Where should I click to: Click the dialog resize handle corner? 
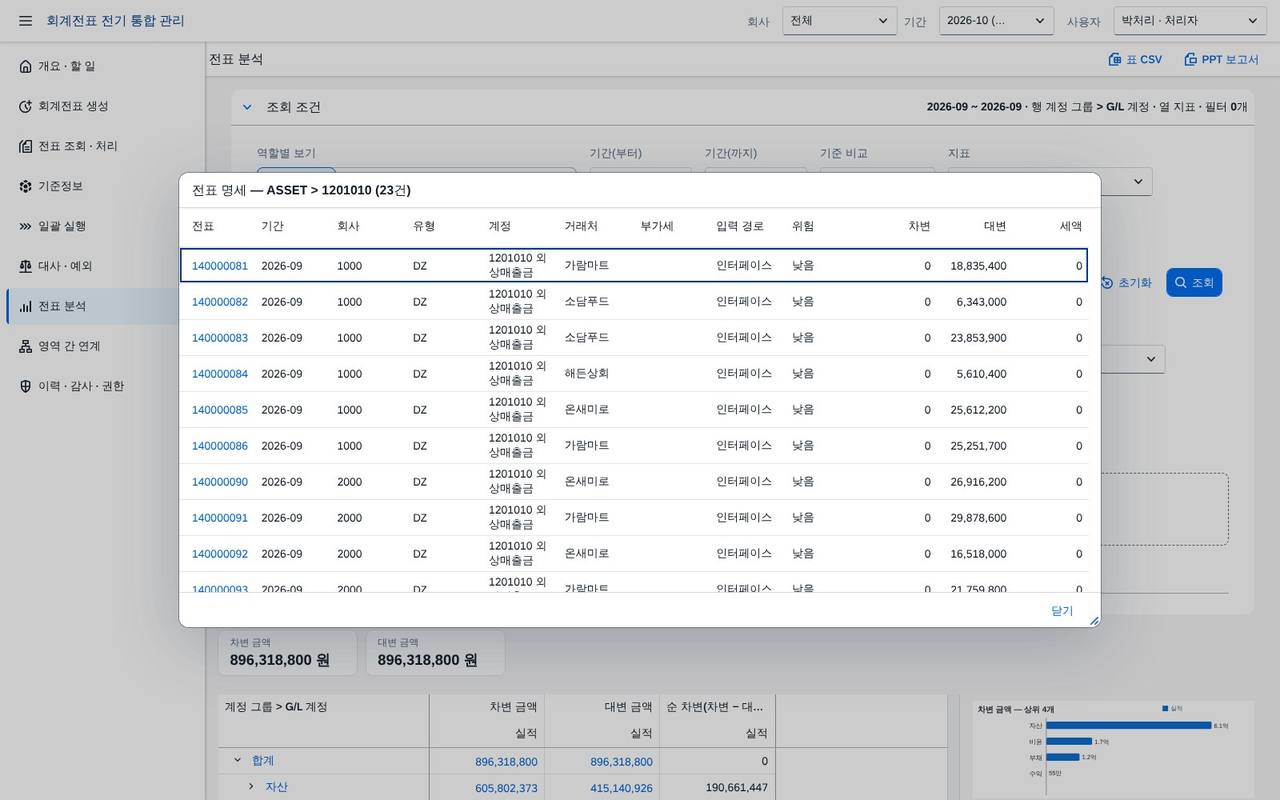point(1093,621)
